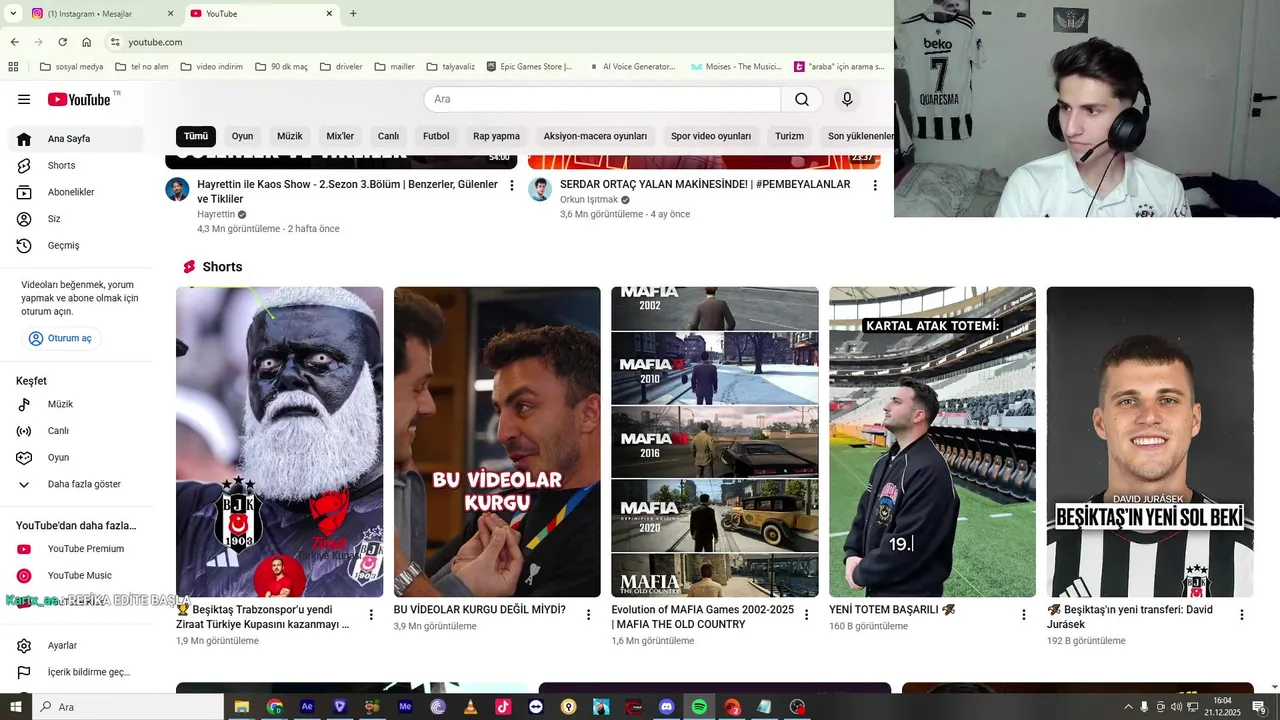
Task: Open Hayrettin channel avatar
Action: click(177, 190)
